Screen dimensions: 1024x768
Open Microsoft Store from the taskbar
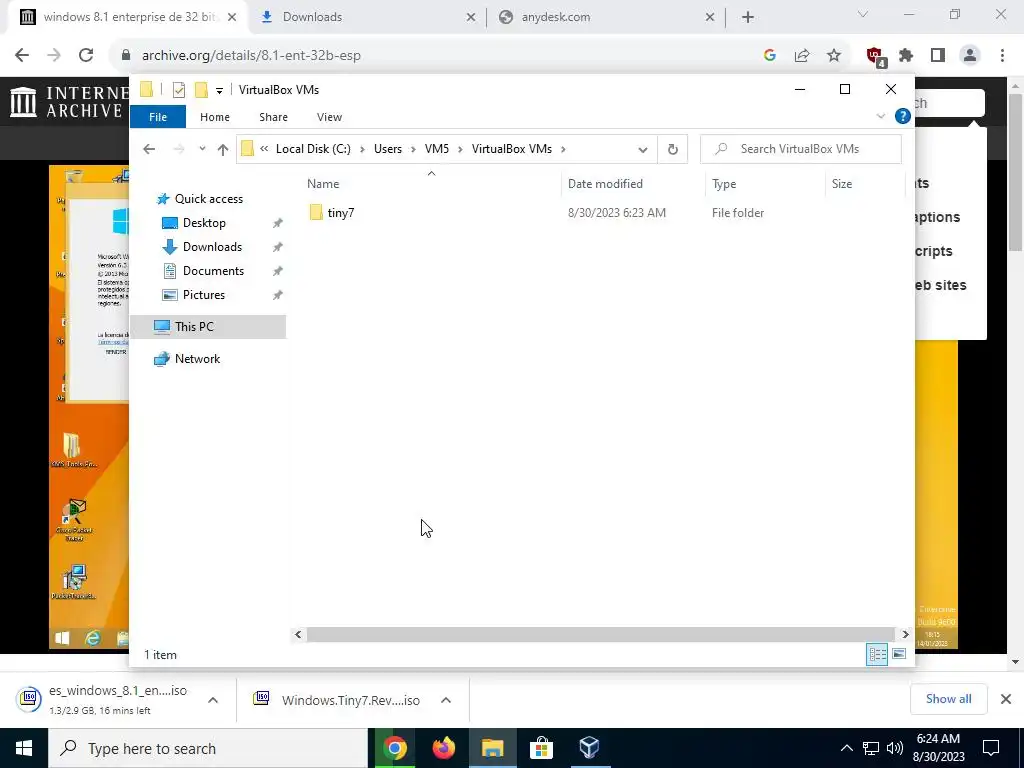click(541, 748)
